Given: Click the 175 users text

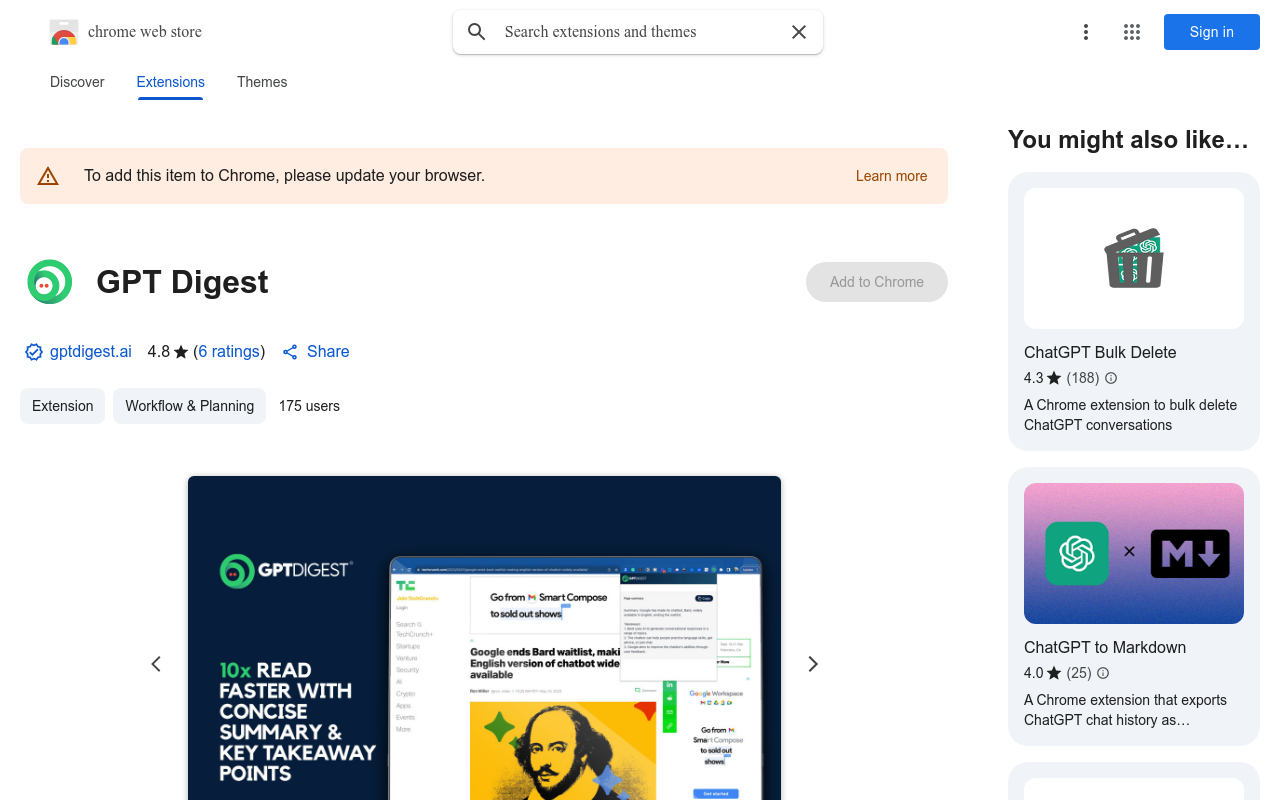Looking at the screenshot, I should tap(309, 406).
